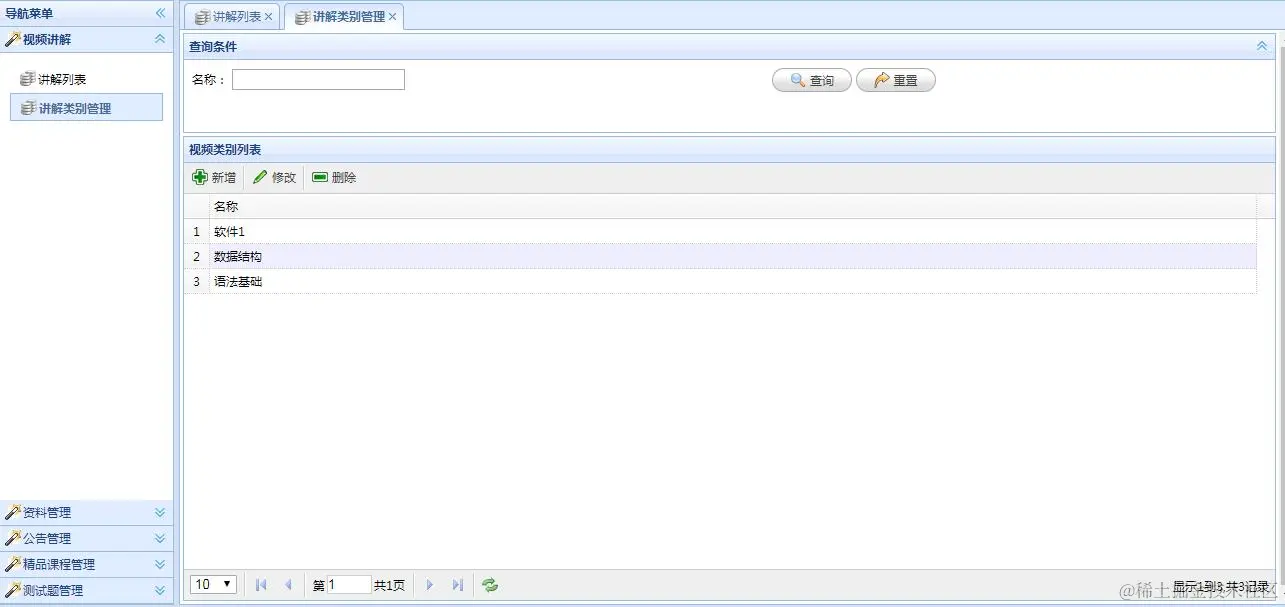Open the page size dropdown showing 10
Screen dimensions: 1285x607
[213, 584]
